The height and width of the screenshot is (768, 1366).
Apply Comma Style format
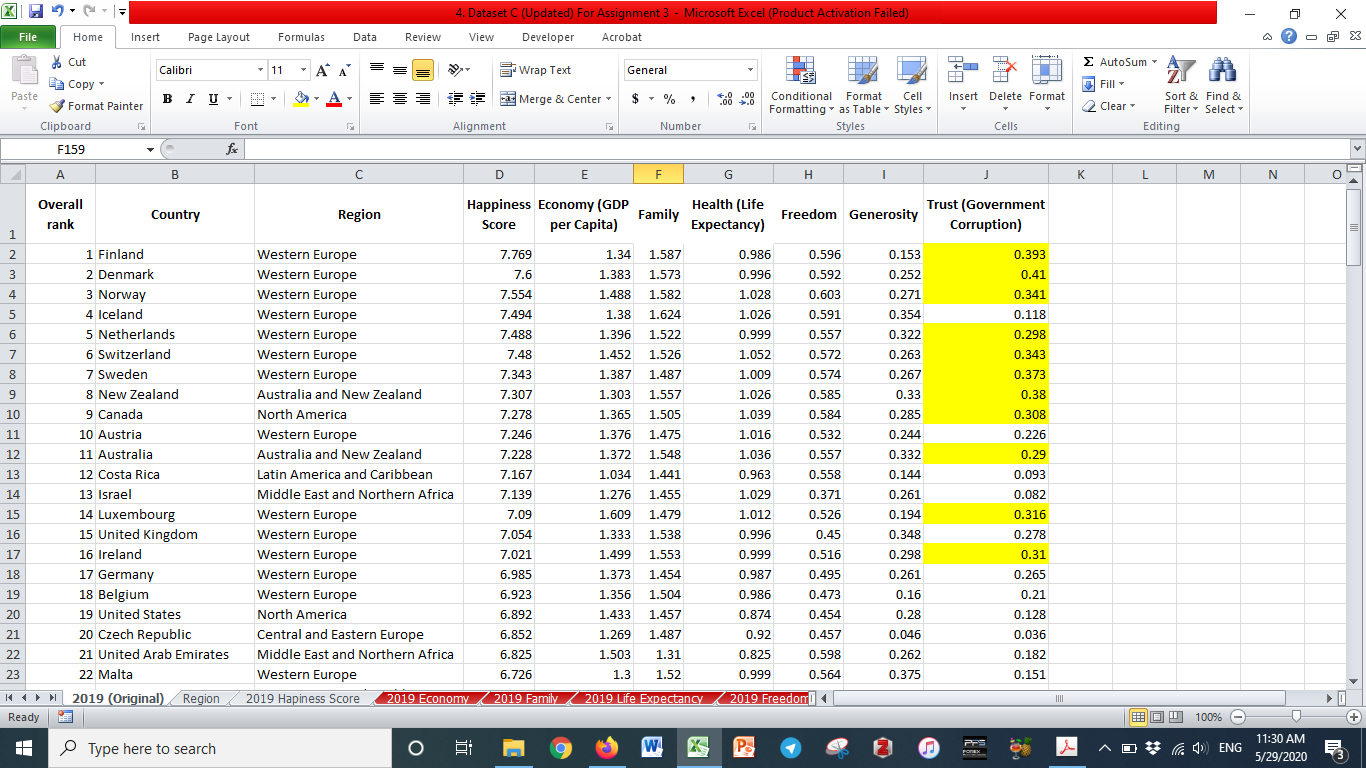point(693,99)
